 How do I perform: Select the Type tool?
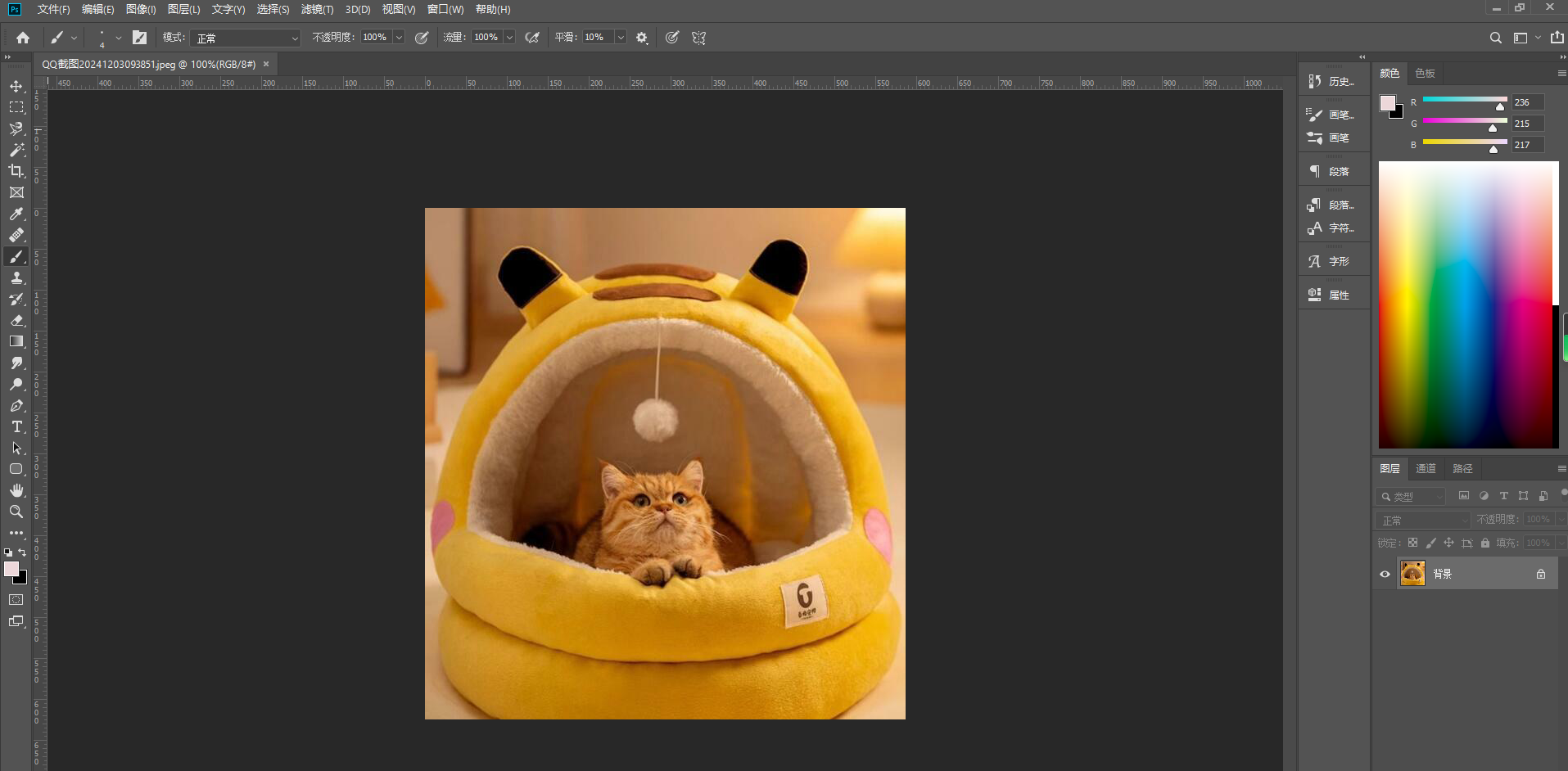click(x=16, y=426)
